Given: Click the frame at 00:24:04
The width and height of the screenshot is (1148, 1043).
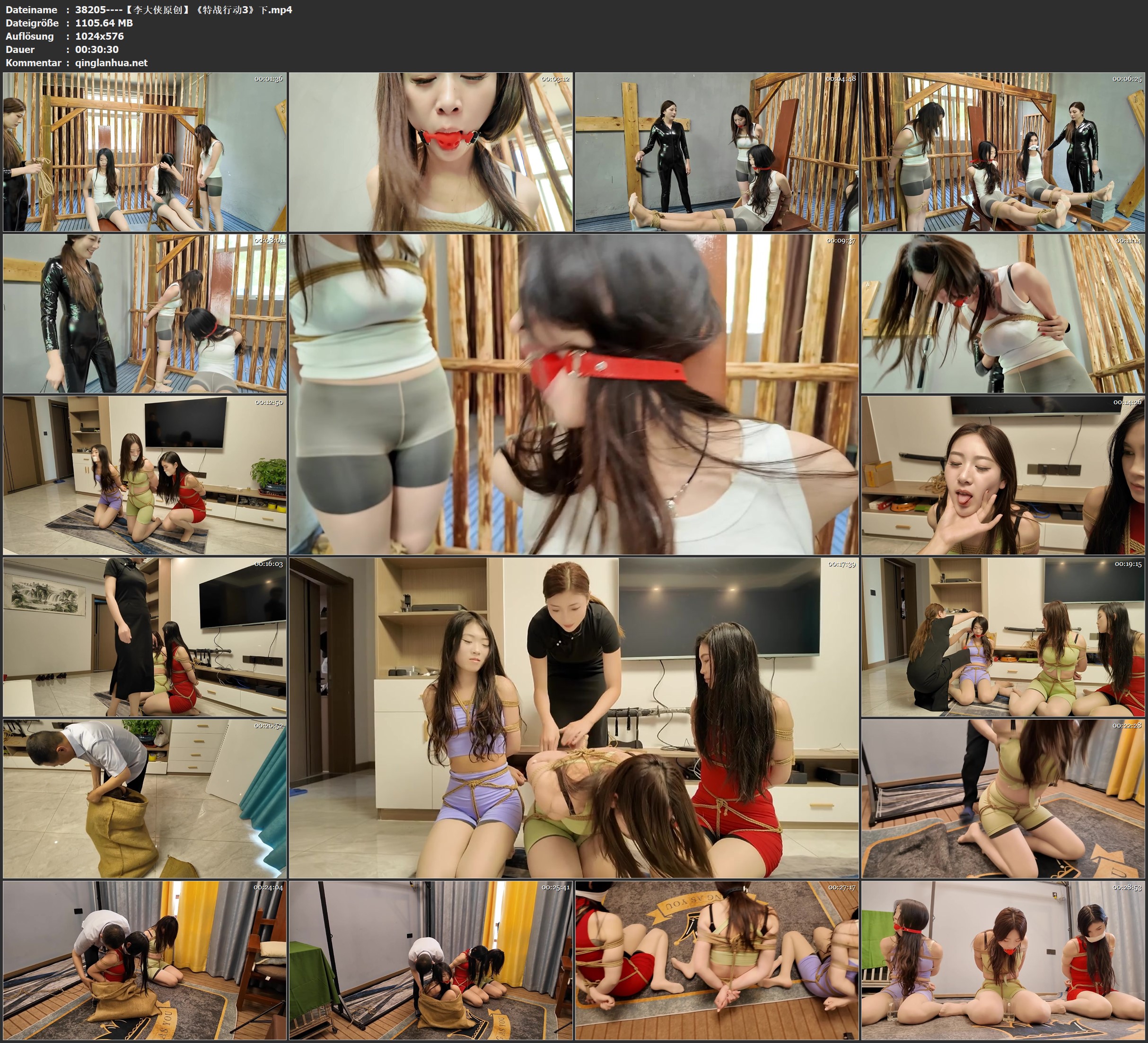Looking at the screenshot, I should [x=145, y=960].
